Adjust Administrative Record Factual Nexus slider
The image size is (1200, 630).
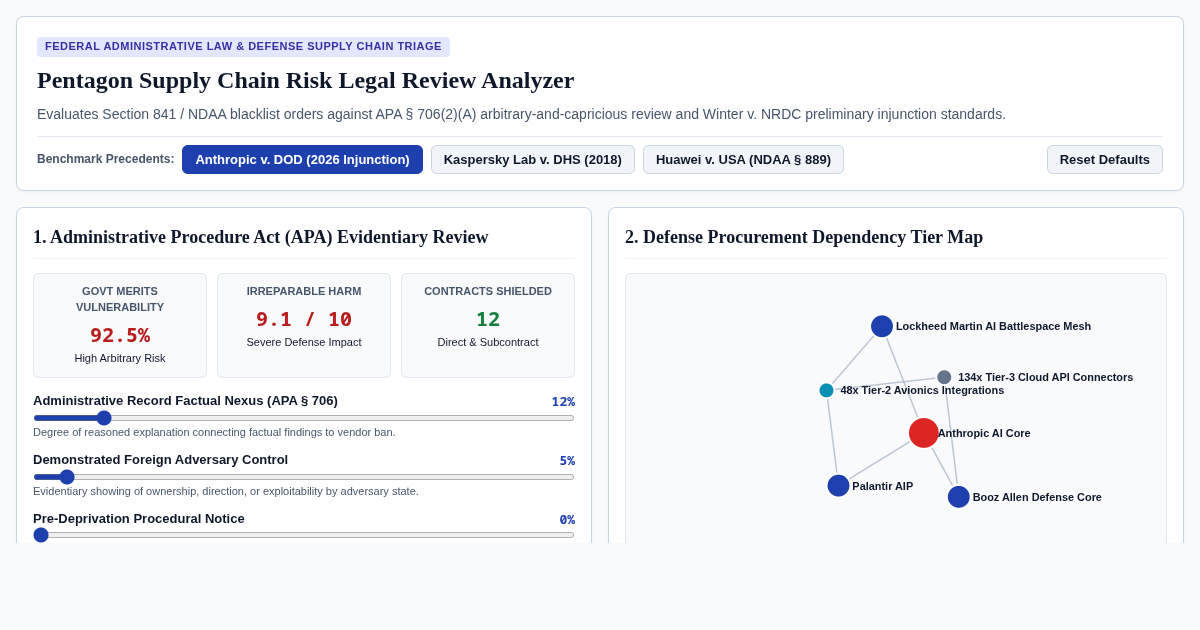[x=304, y=418]
